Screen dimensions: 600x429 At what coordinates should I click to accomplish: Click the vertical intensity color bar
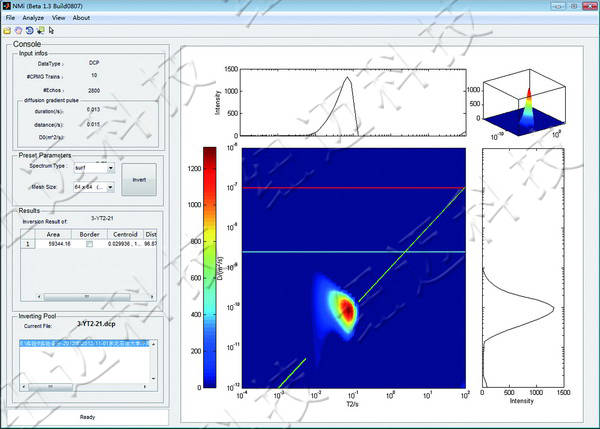coord(209,267)
